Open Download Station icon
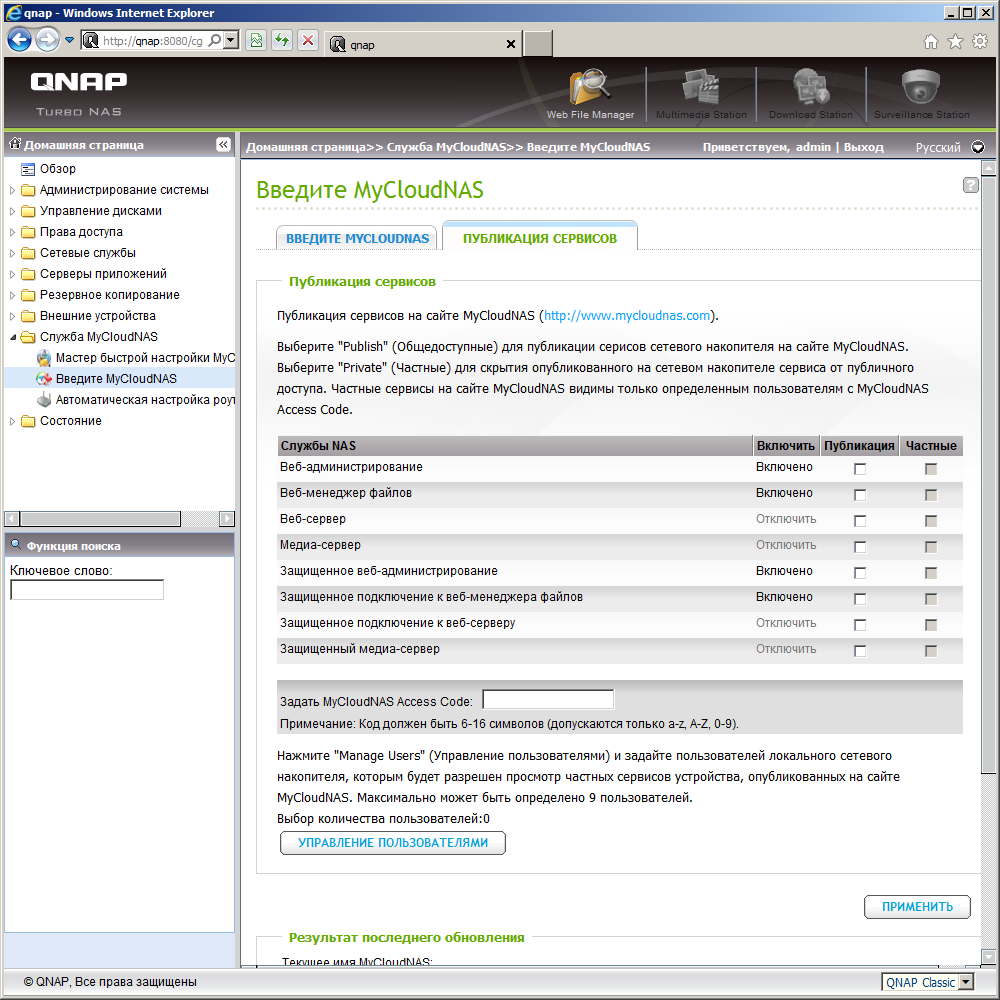 coord(811,87)
